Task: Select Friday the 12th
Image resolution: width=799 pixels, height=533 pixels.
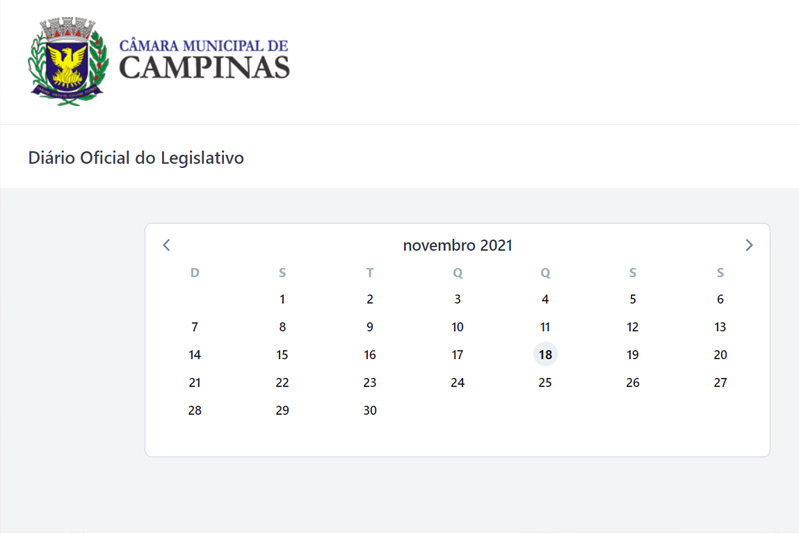Action: point(632,327)
